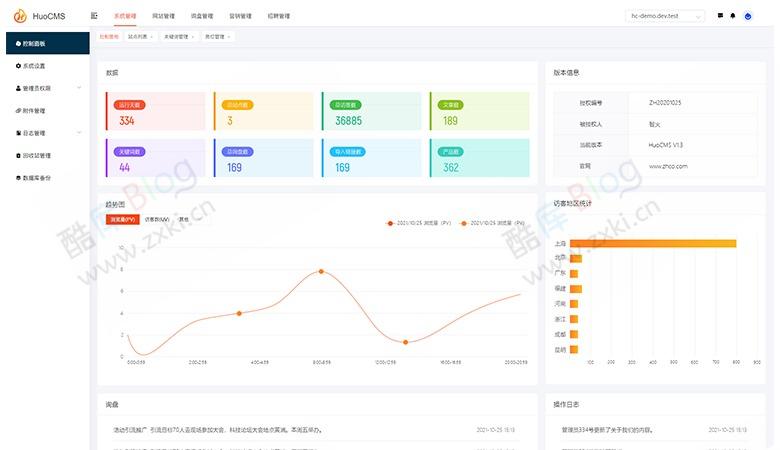Click the red 运行天数 badge
Screen dimensions: 780x450
129,105
